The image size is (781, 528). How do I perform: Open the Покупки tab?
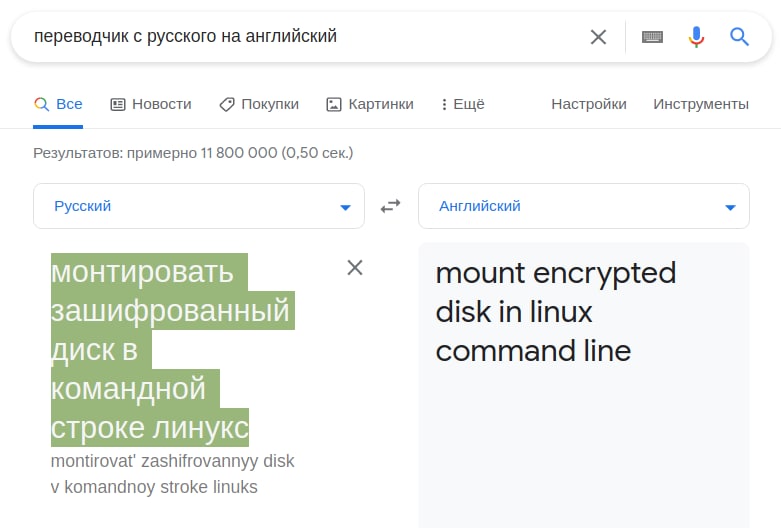click(259, 104)
